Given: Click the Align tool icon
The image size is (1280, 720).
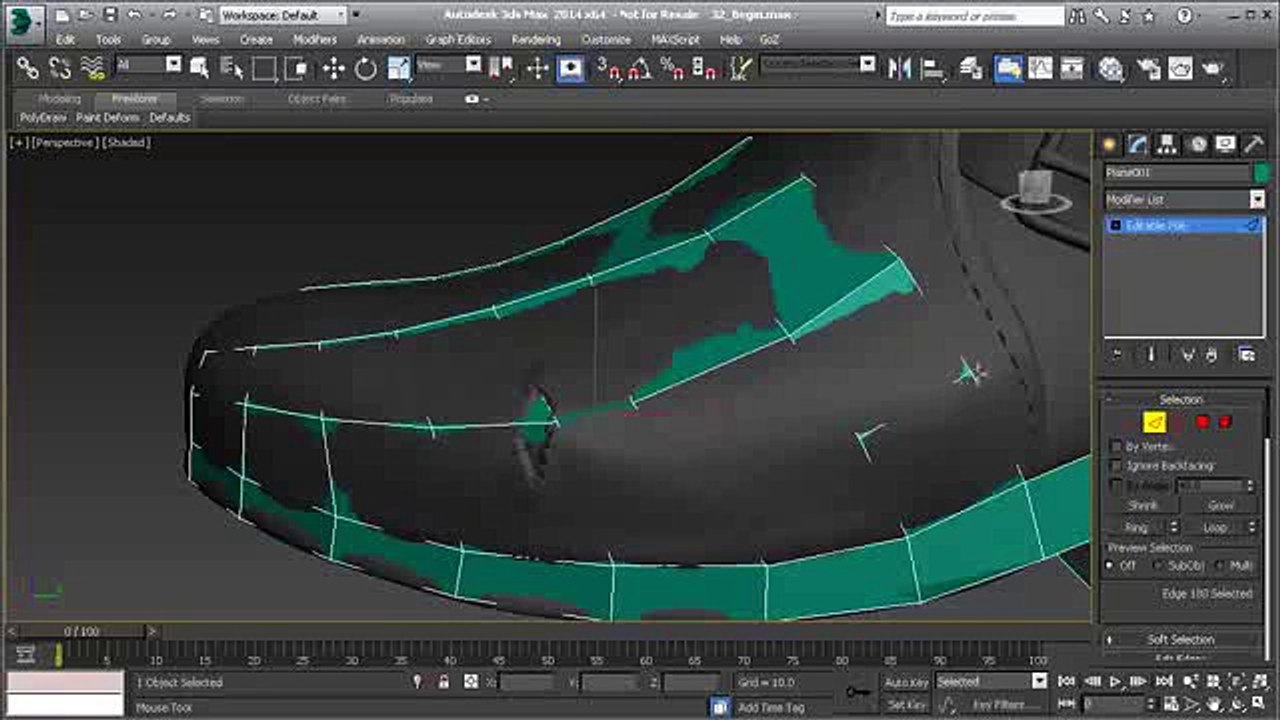Looking at the screenshot, I should (x=932, y=68).
